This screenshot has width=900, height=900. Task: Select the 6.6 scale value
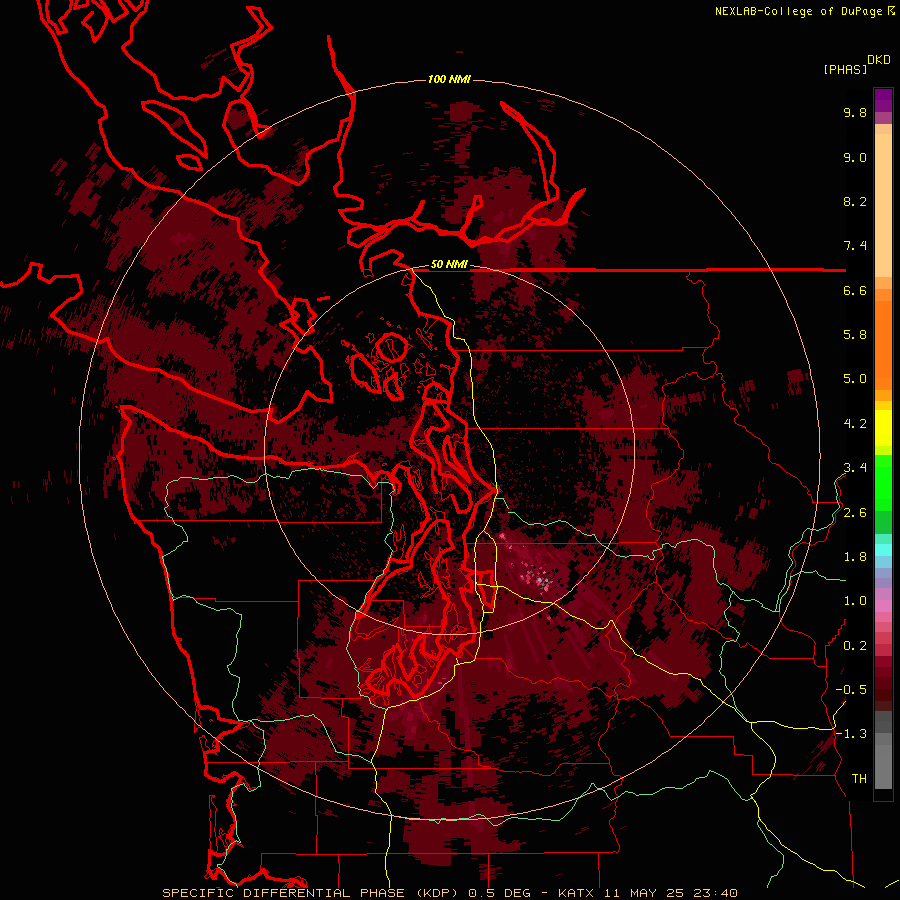click(855, 290)
